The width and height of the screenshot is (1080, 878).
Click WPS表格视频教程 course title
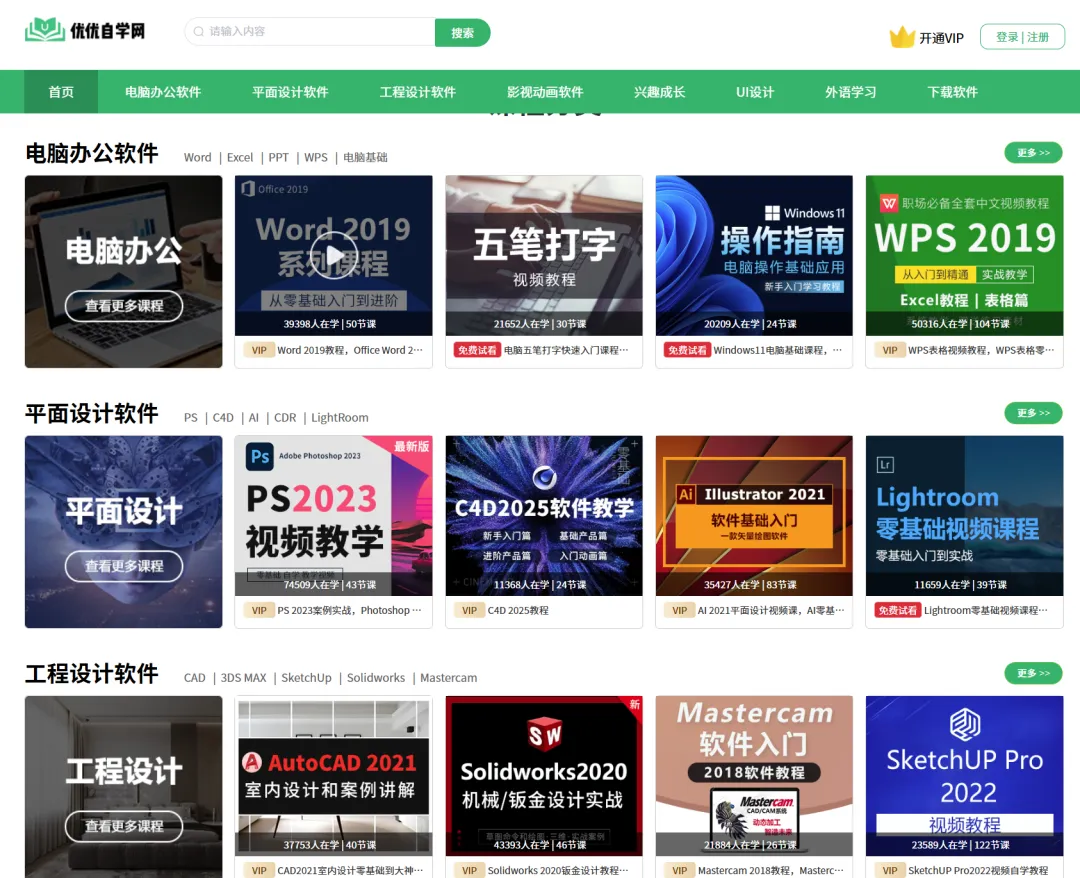(981, 350)
